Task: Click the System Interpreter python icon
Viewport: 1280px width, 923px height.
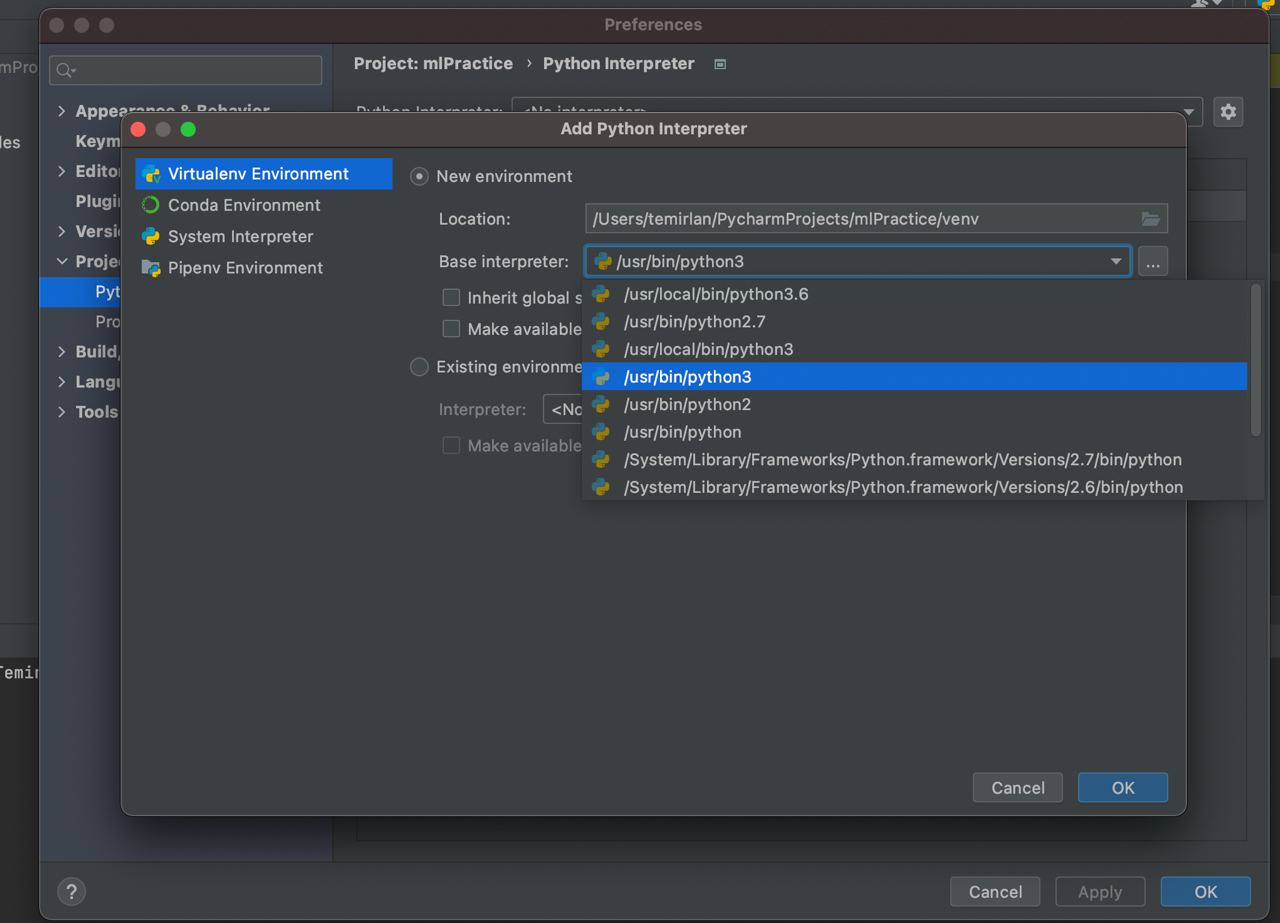Action: [x=151, y=236]
